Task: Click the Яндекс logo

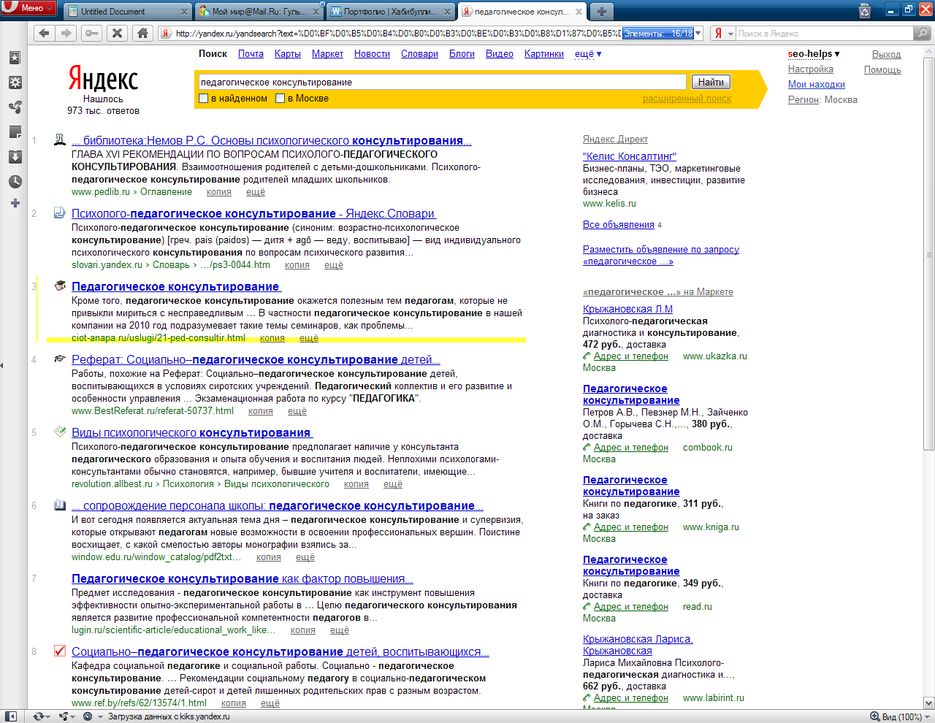Action: click(103, 78)
